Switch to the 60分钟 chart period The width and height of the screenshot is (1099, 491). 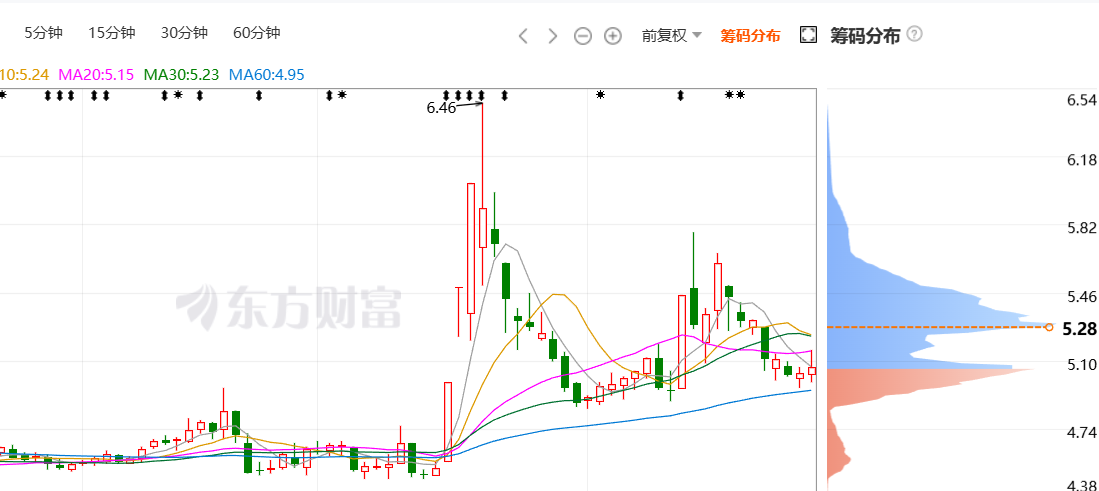coord(257,33)
